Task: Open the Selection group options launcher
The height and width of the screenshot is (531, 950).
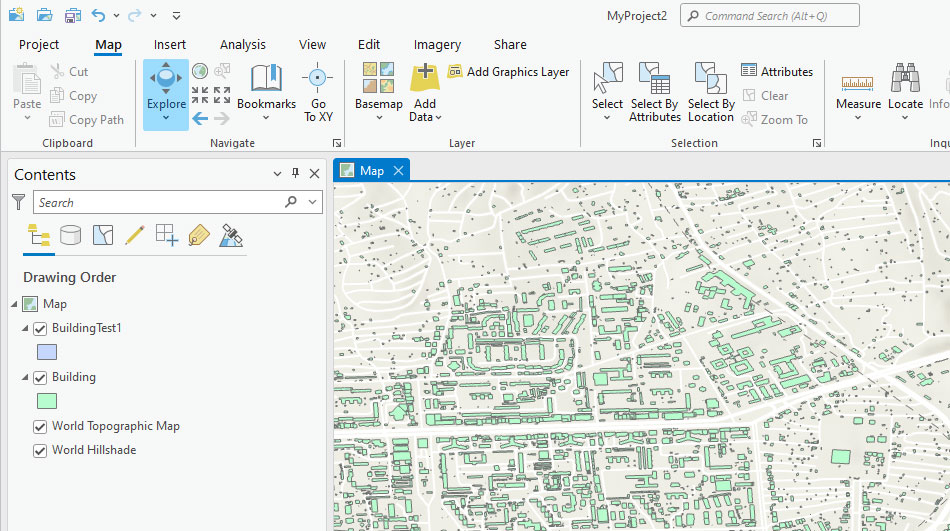Action: [x=817, y=144]
